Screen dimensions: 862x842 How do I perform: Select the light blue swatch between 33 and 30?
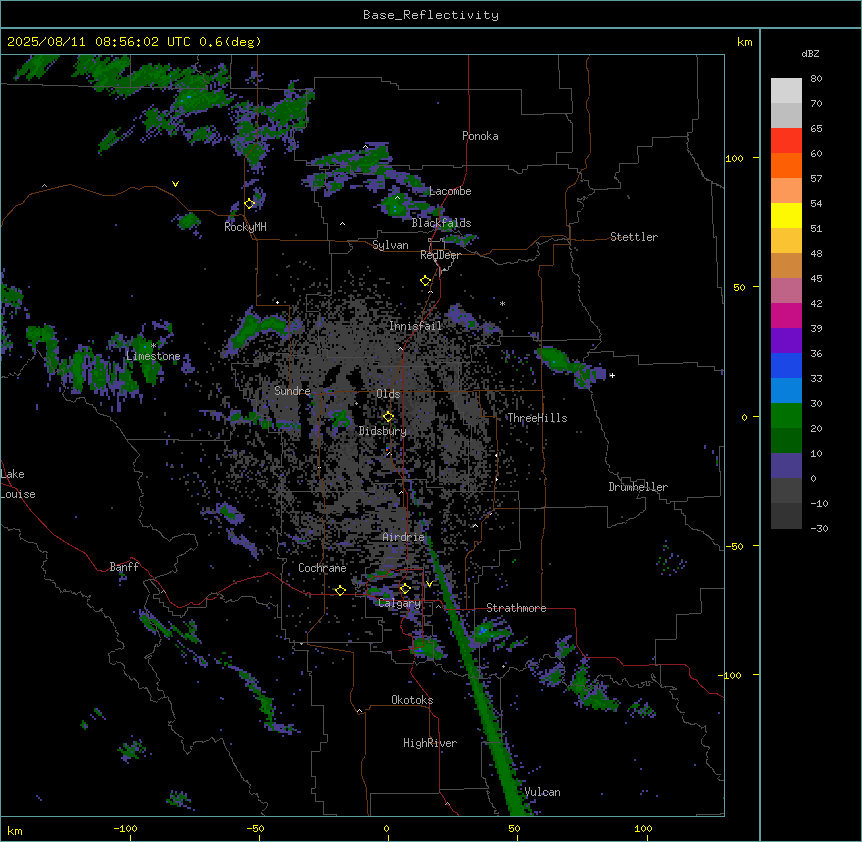(x=786, y=391)
